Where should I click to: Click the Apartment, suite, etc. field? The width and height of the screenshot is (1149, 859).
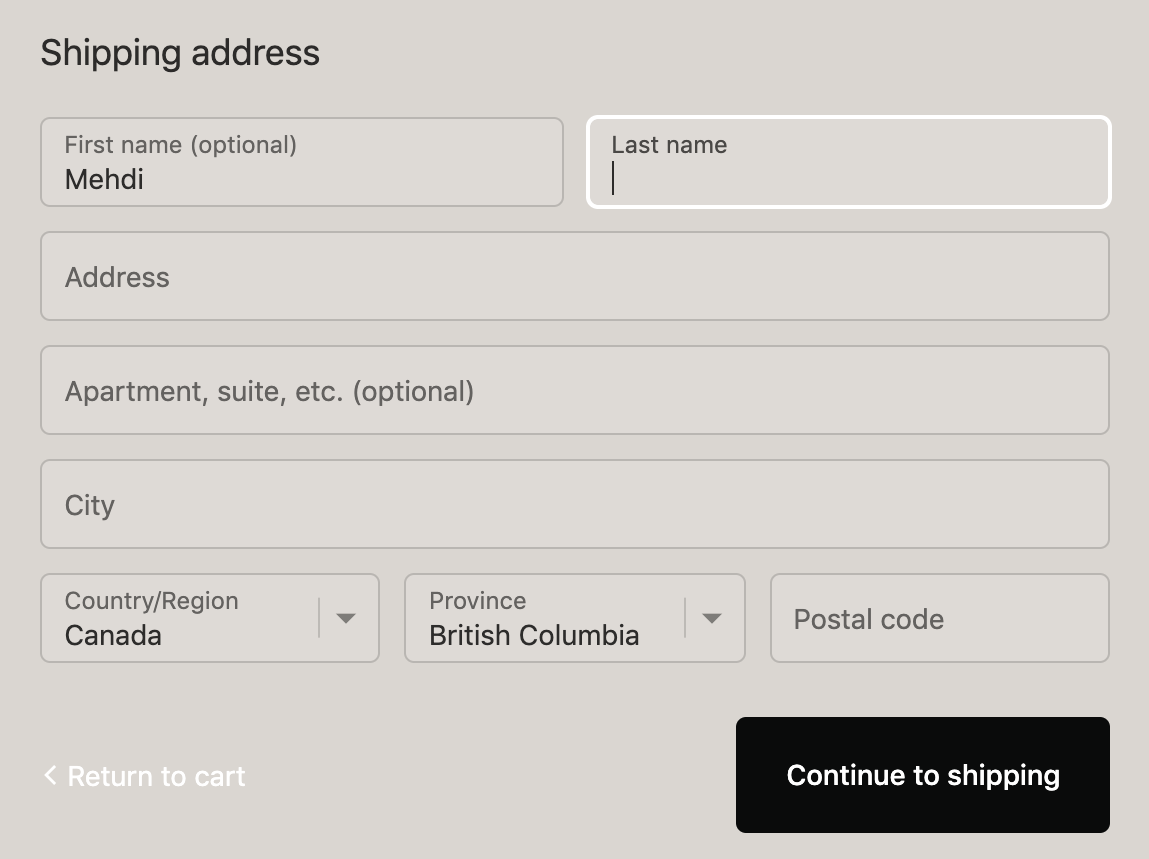click(575, 390)
